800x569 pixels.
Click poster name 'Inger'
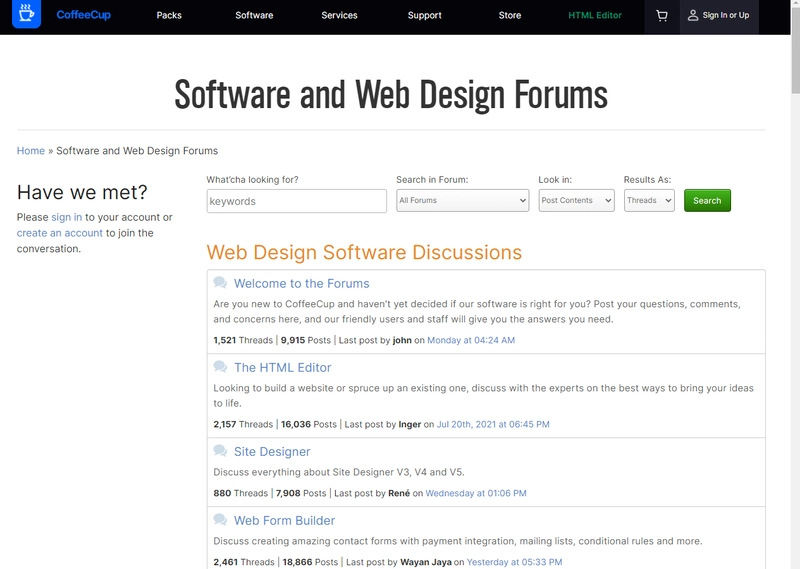coord(410,424)
